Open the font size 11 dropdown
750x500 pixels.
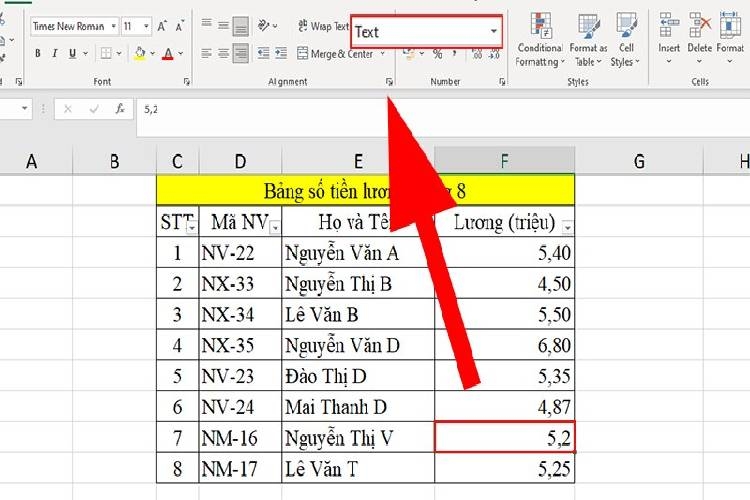[x=146, y=26]
